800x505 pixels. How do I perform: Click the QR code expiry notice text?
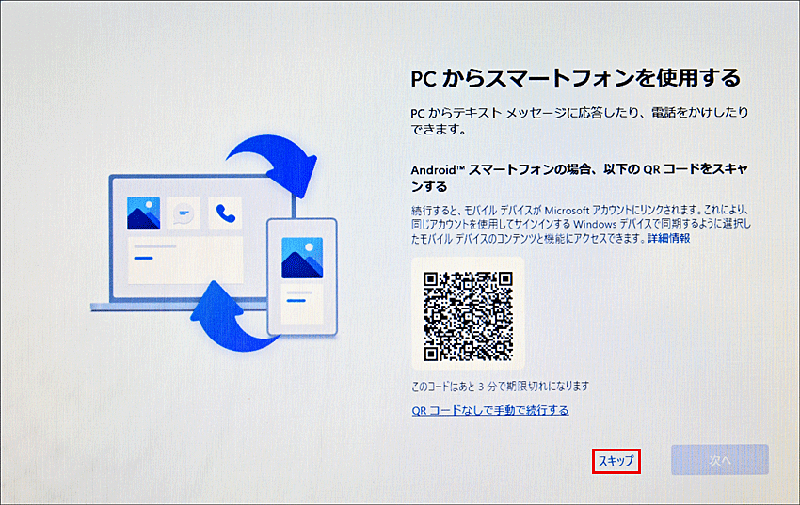[500, 386]
